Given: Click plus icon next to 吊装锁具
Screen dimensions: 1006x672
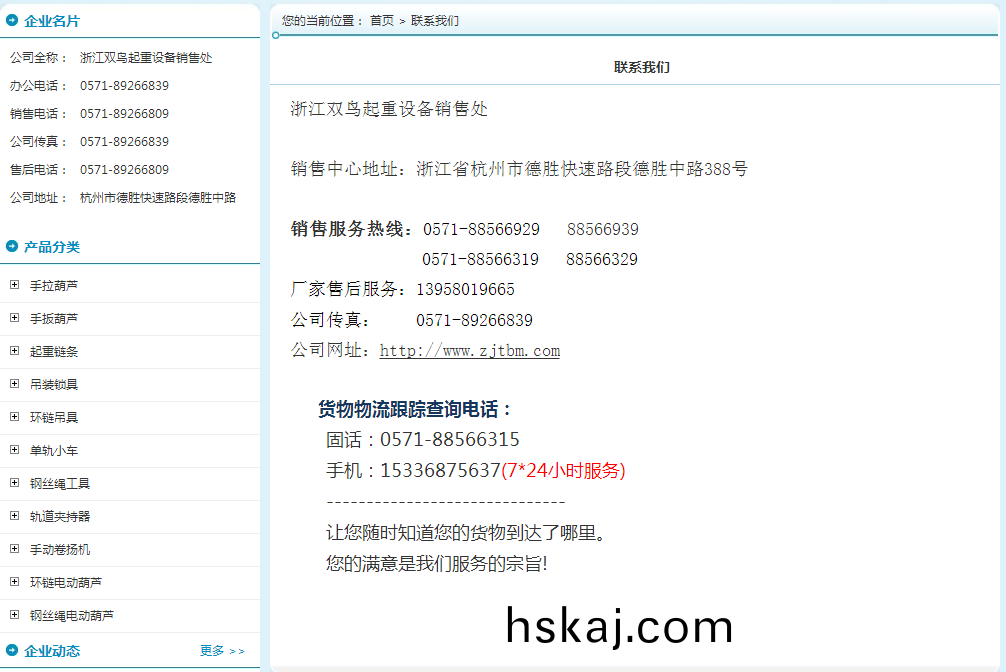Looking at the screenshot, I should point(14,384).
